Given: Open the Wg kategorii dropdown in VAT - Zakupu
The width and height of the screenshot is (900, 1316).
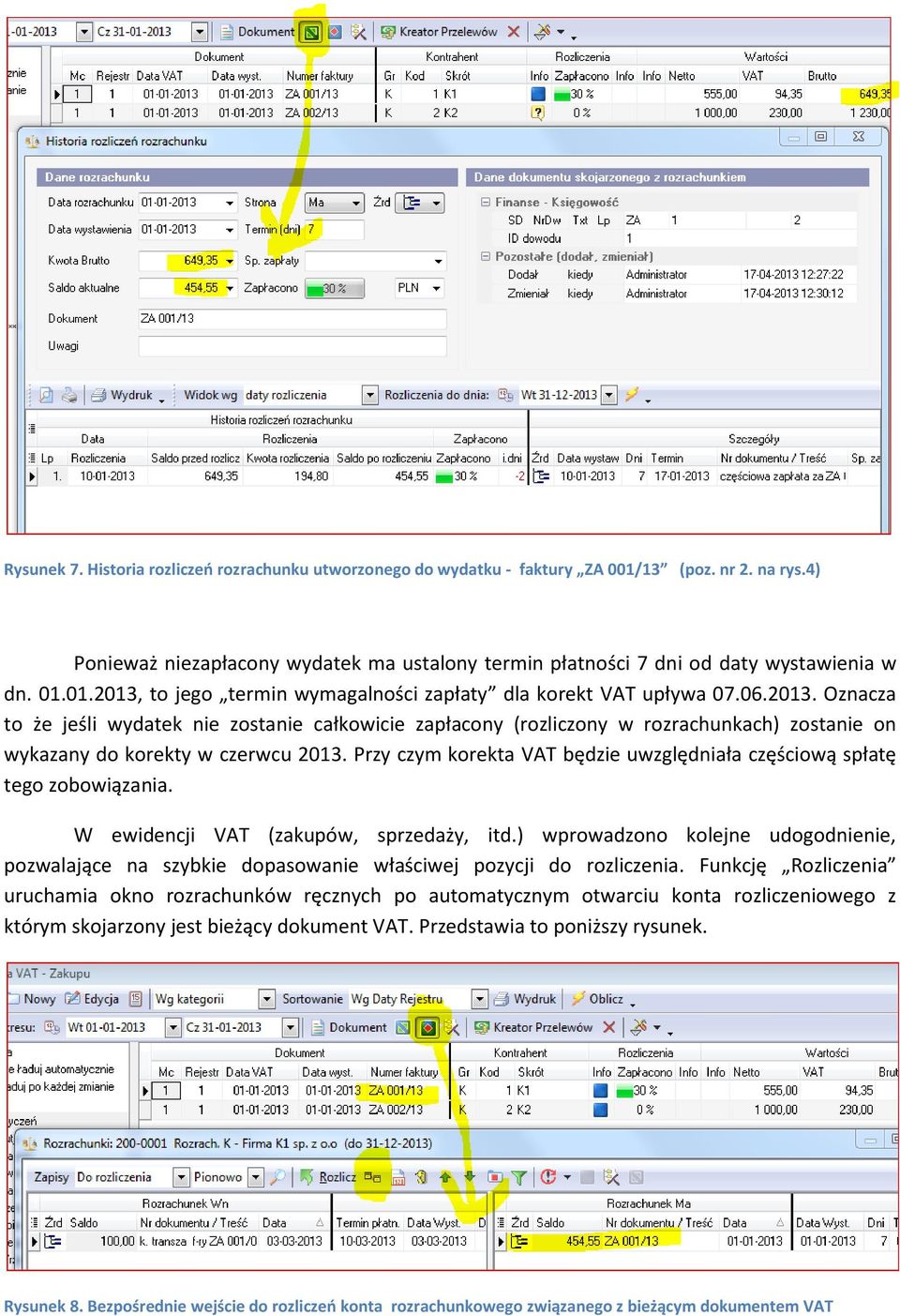Looking at the screenshot, I should pos(267,999).
